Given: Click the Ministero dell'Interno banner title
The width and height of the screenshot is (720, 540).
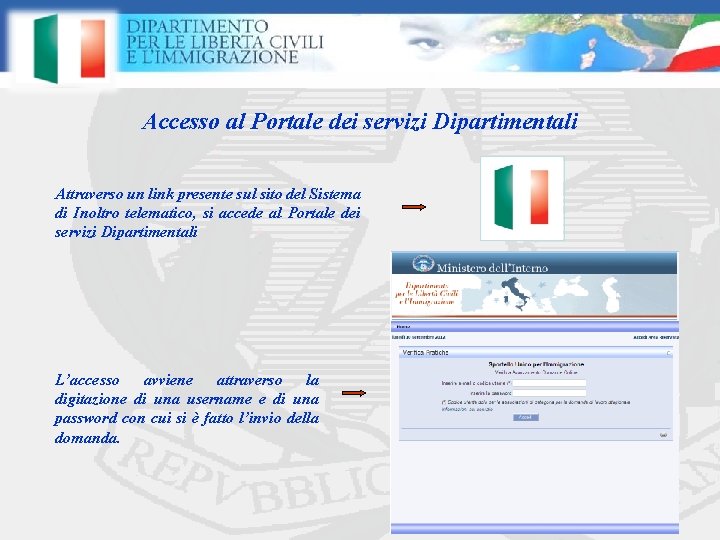Looking at the screenshot, I should click(x=492, y=268).
